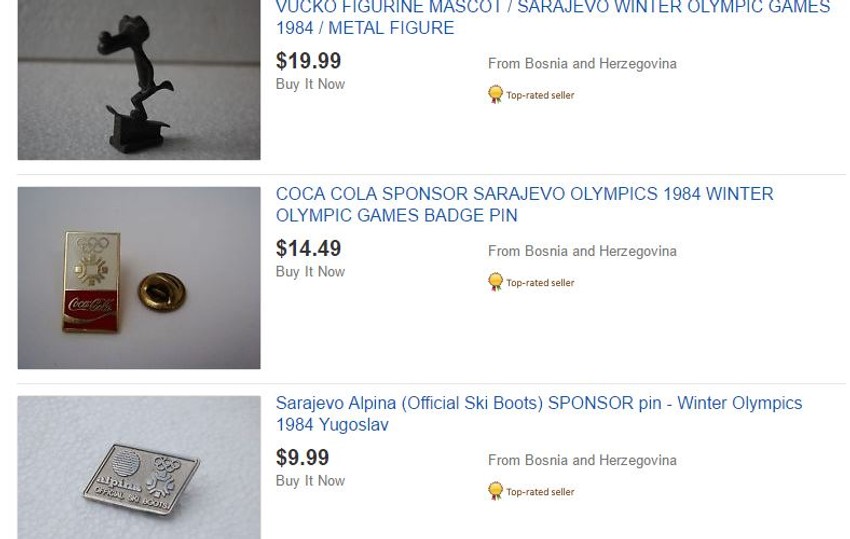The image size is (850, 539).
Task: Click the $14.49 price label
Action: tap(308, 248)
